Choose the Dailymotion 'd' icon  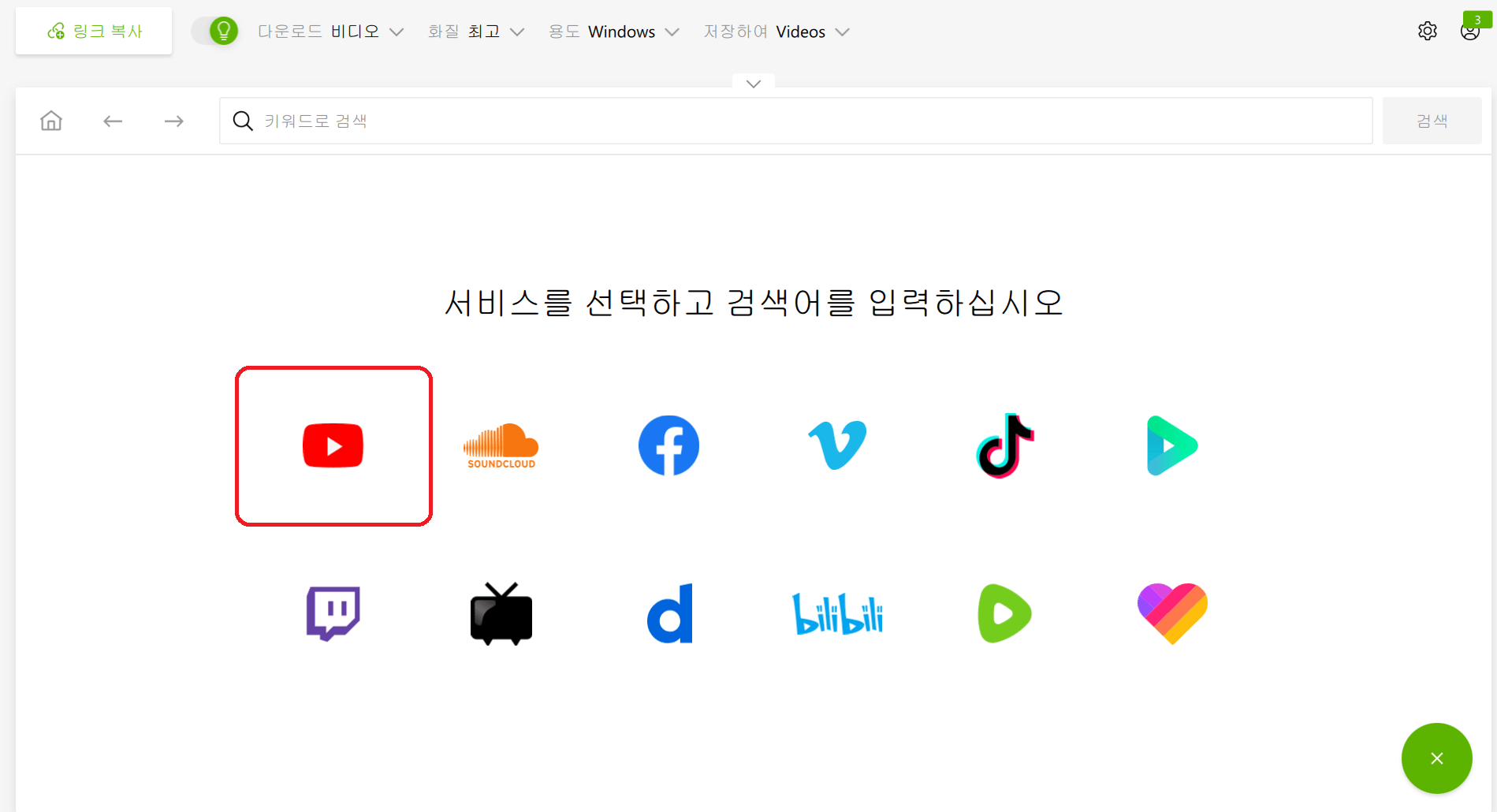tap(670, 613)
